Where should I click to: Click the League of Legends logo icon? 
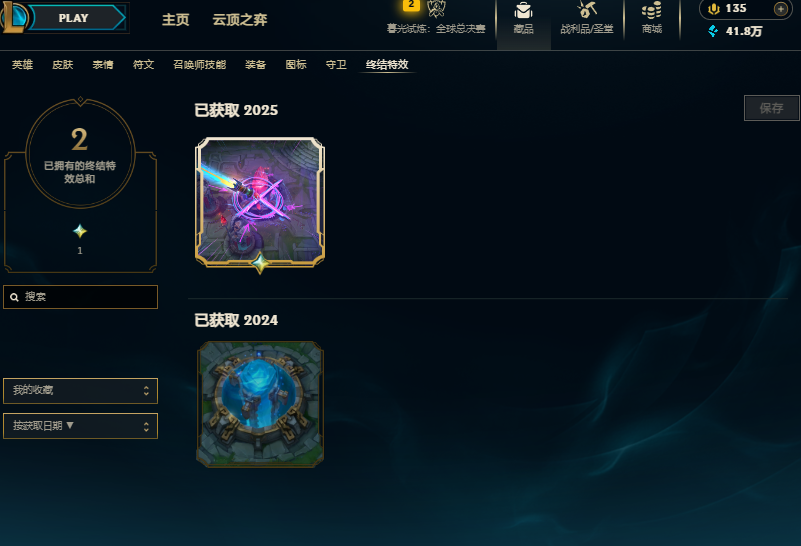[x=13, y=16]
